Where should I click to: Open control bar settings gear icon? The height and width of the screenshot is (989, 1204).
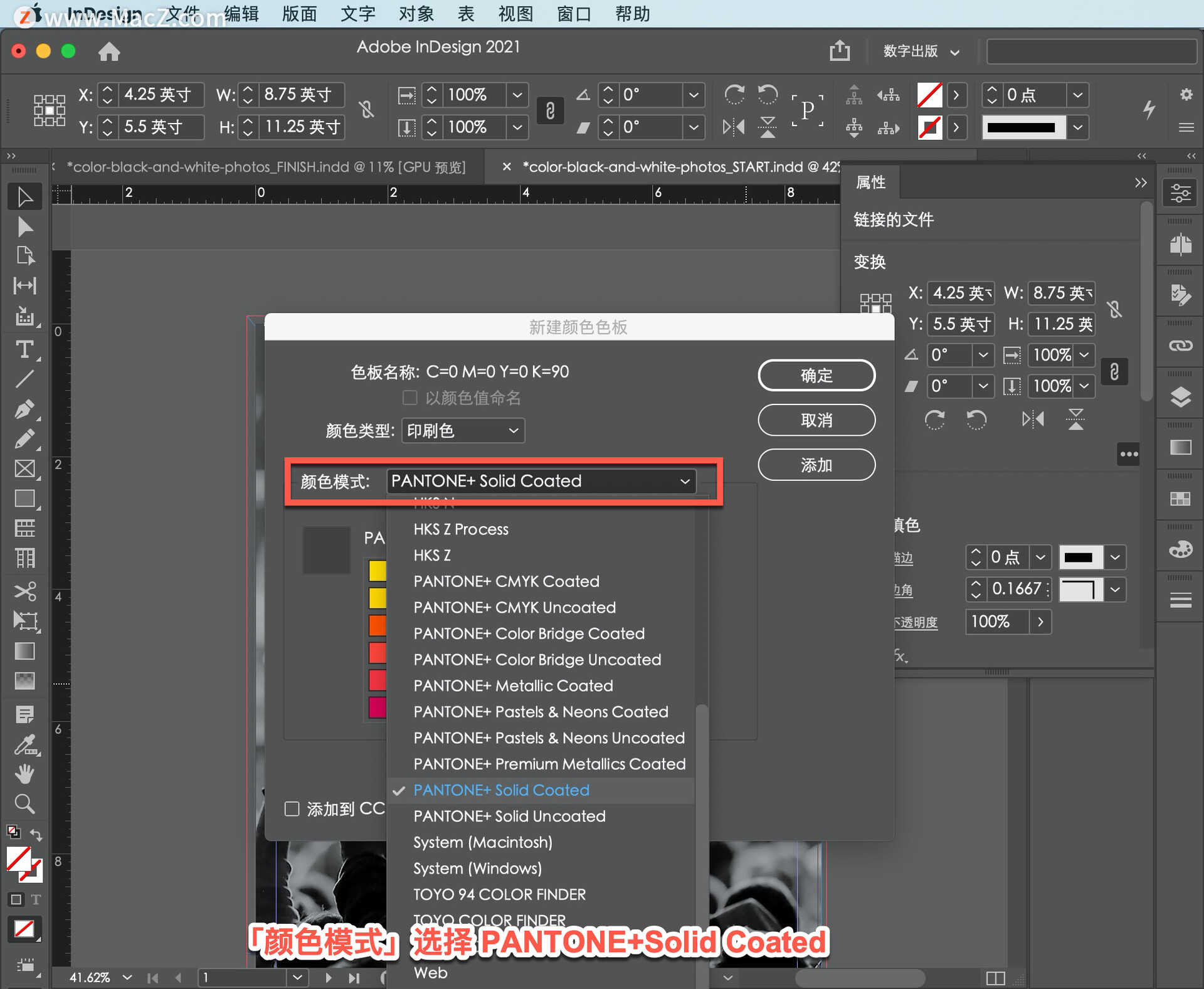point(1186,95)
